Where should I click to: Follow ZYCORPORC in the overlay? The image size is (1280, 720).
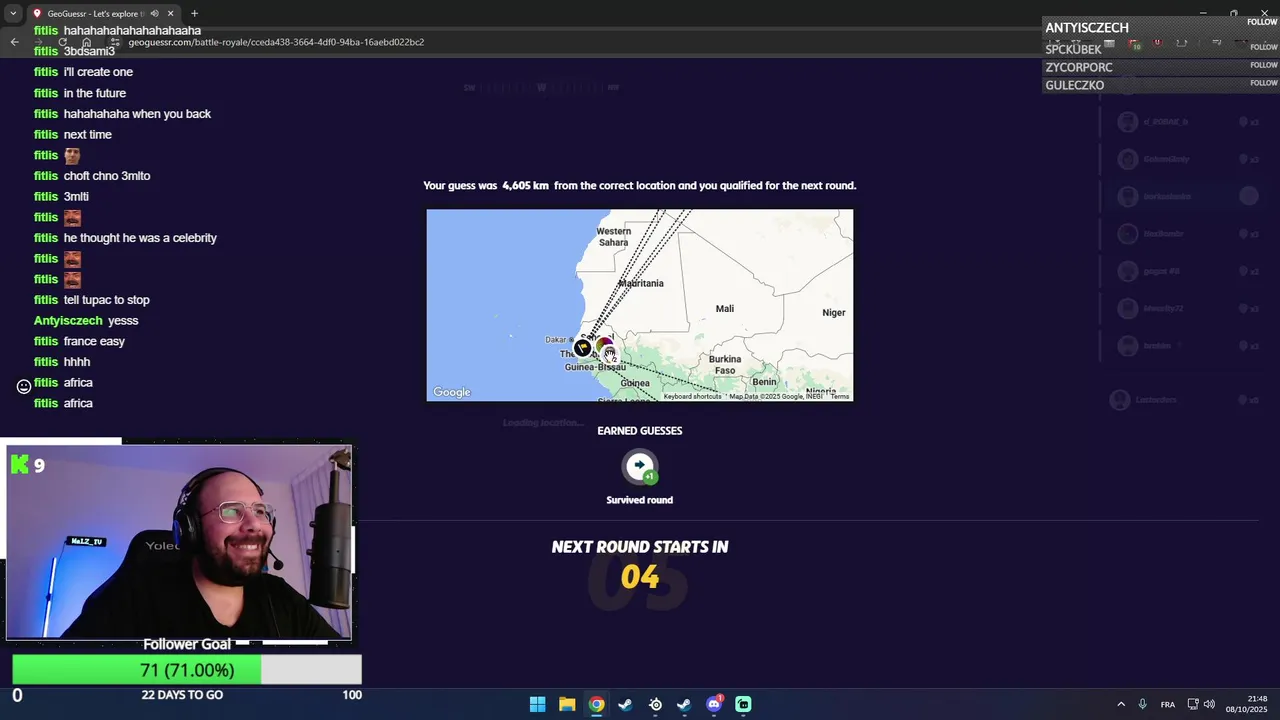1263,65
